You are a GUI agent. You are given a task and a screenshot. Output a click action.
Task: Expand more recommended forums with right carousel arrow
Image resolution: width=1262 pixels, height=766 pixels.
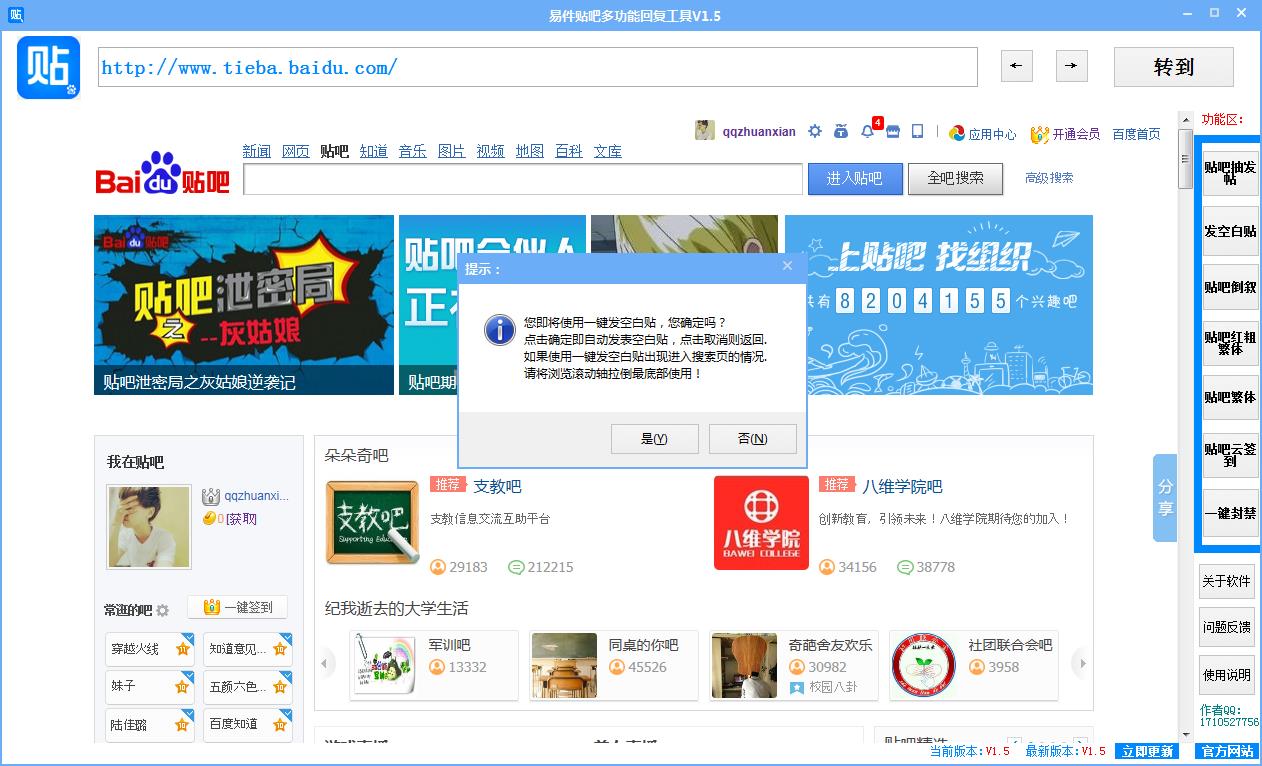point(1082,662)
